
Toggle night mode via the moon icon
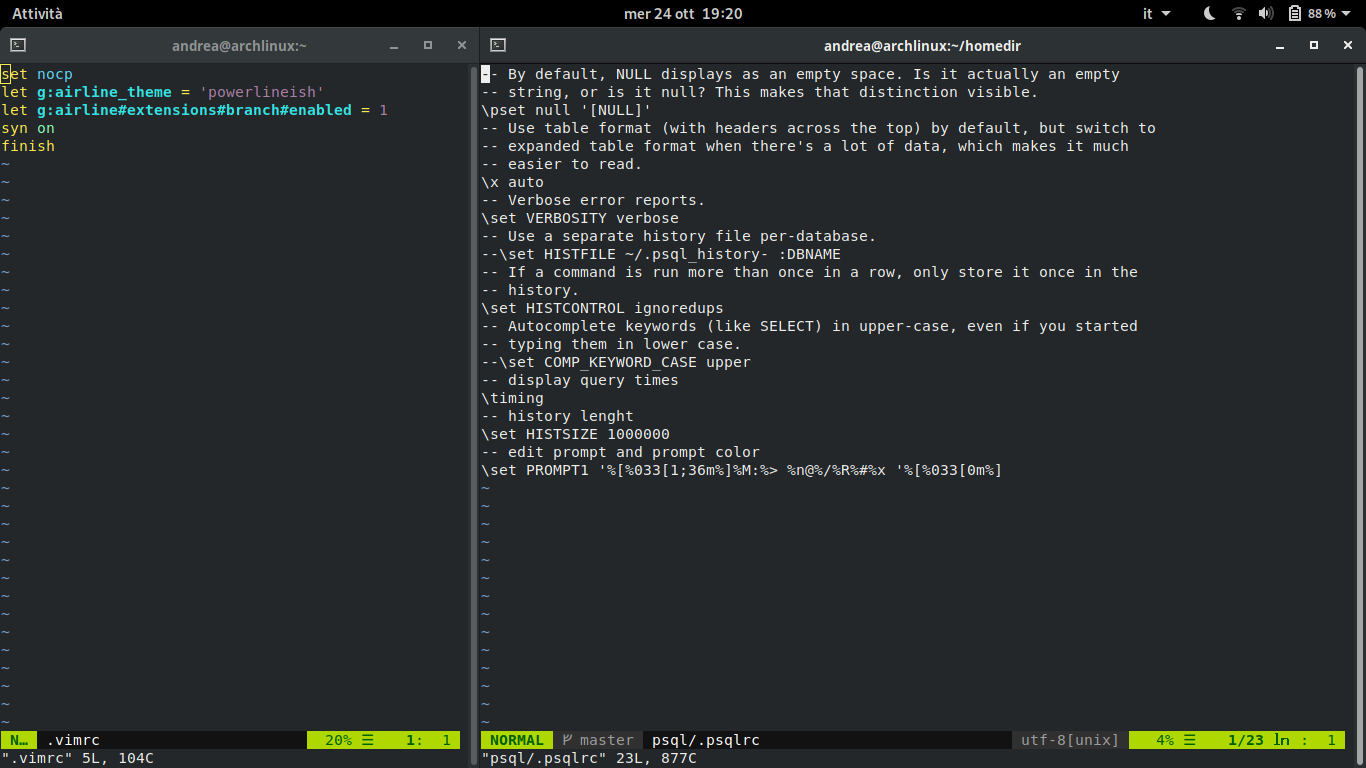1208,13
